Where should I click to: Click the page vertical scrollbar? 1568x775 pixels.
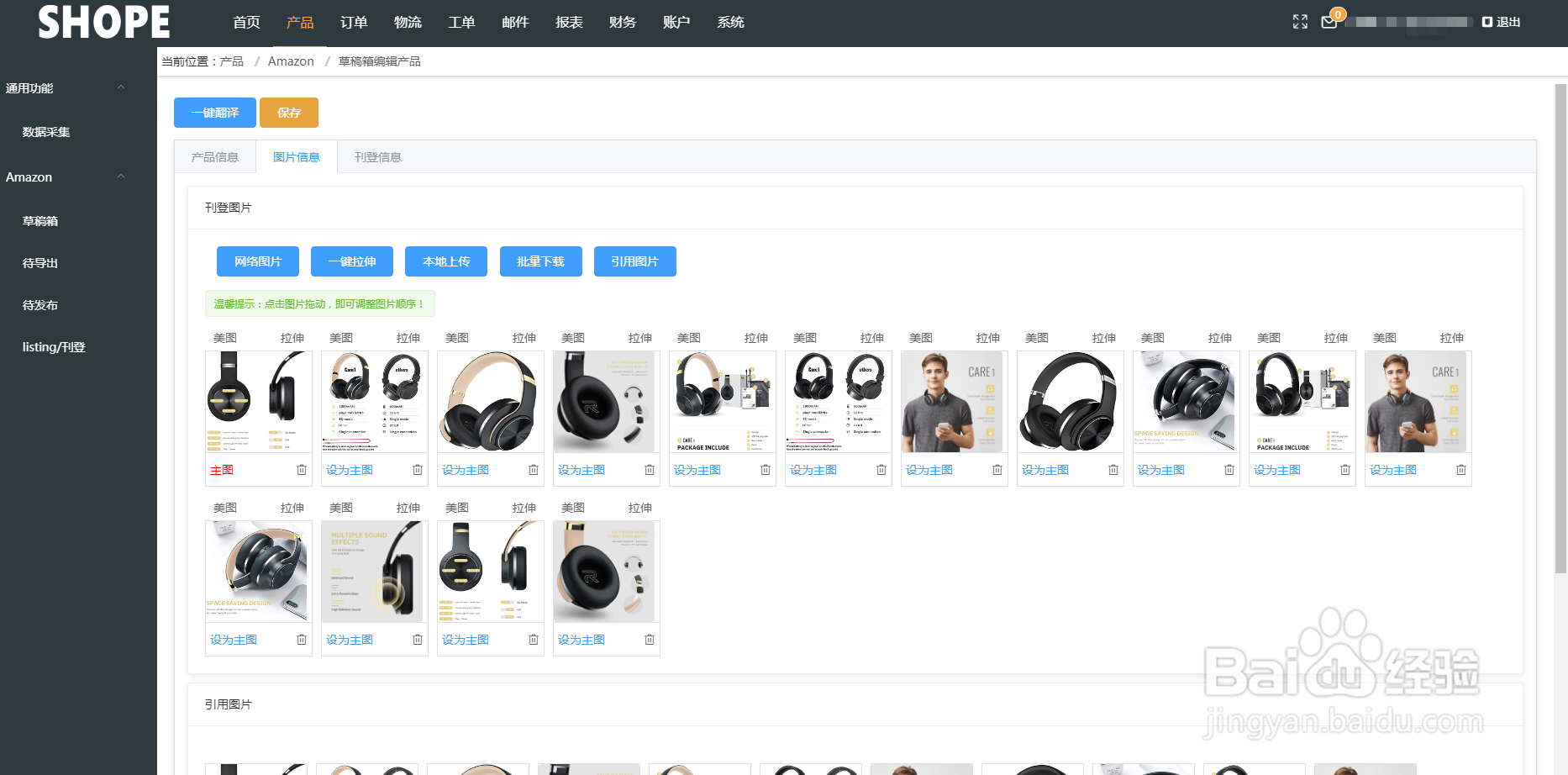(1560, 328)
